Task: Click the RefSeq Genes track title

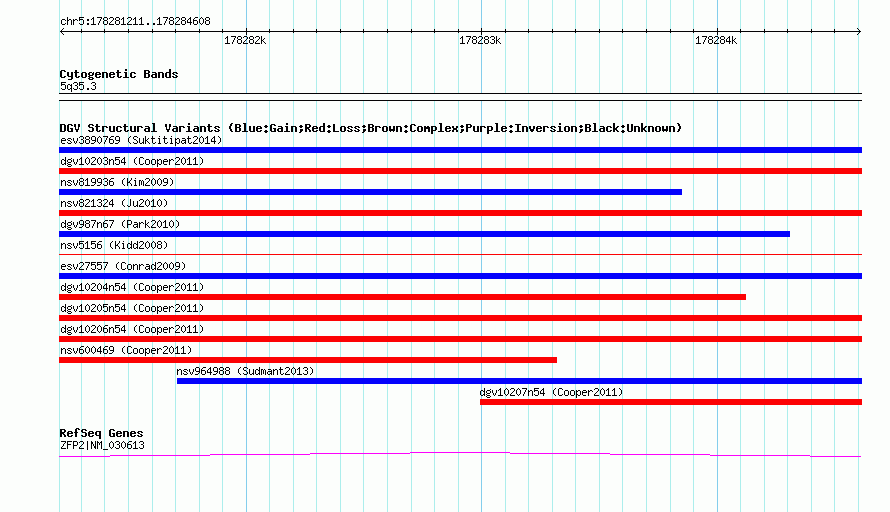Action: click(x=101, y=433)
